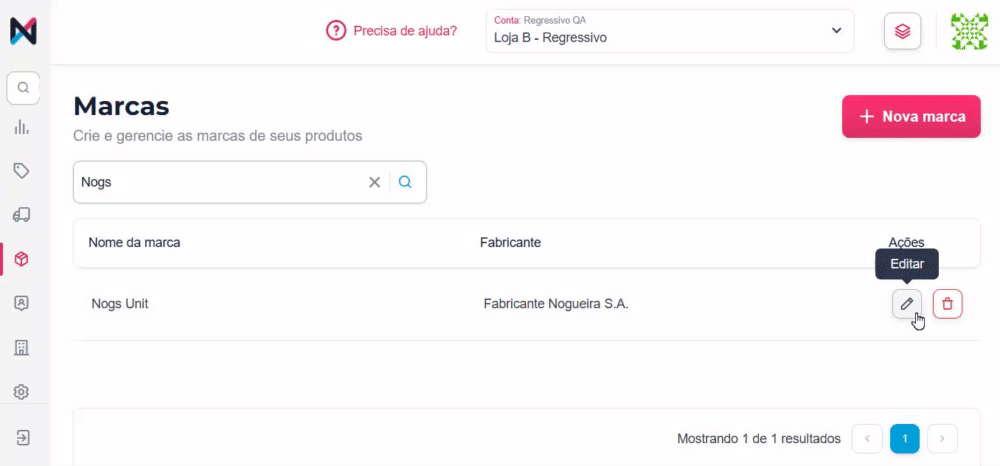Click inside the Nogs search input

point(220,182)
